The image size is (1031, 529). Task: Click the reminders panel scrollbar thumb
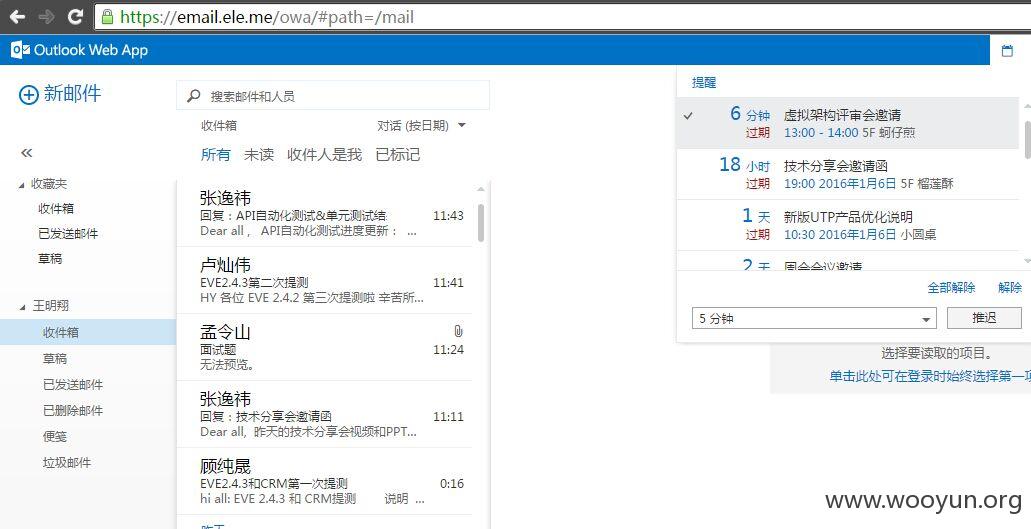click(1027, 139)
